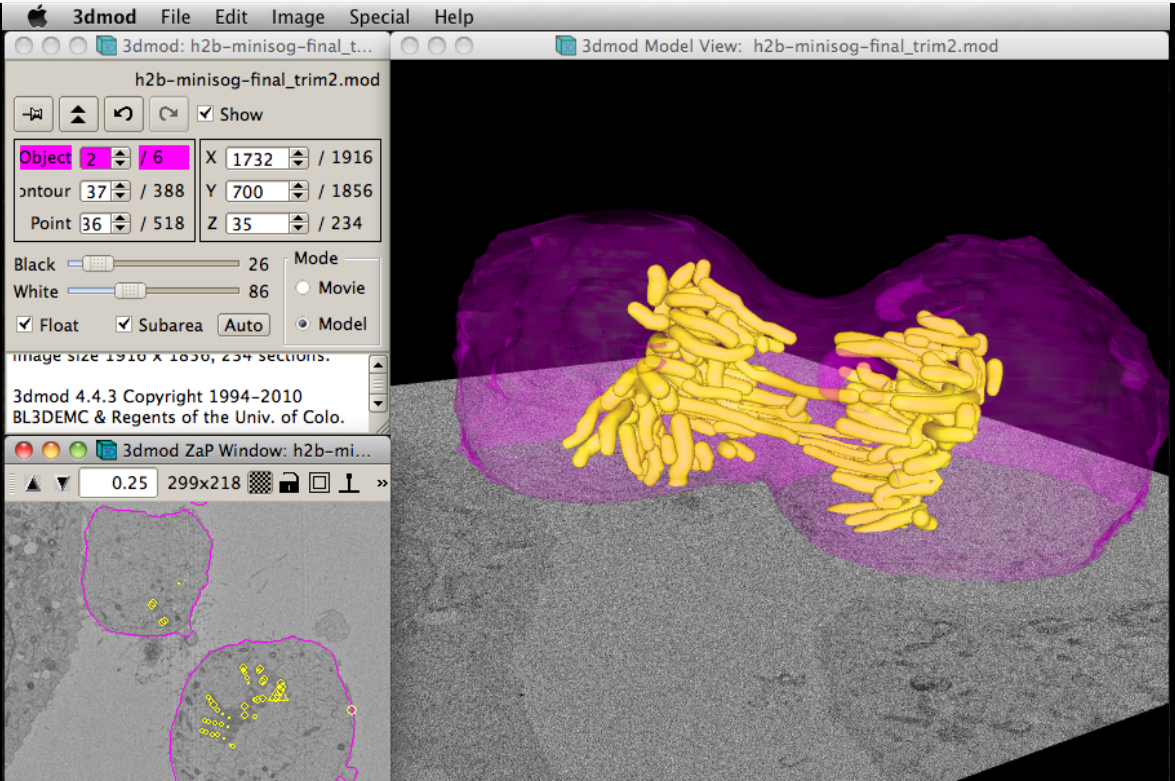The width and height of the screenshot is (1175, 781).
Task: Toggle the padlock lock icon in ZaP window
Action: pyautogui.click(x=289, y=484)
